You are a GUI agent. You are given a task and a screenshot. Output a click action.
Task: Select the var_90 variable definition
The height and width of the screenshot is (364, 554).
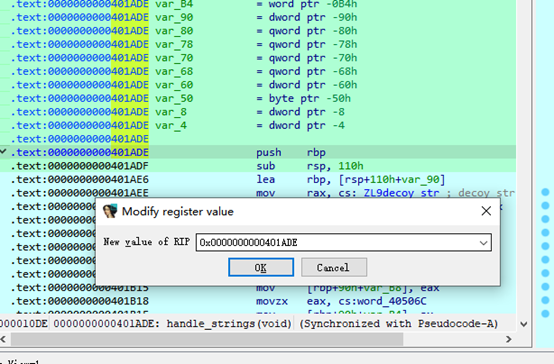tap(258, 17)
